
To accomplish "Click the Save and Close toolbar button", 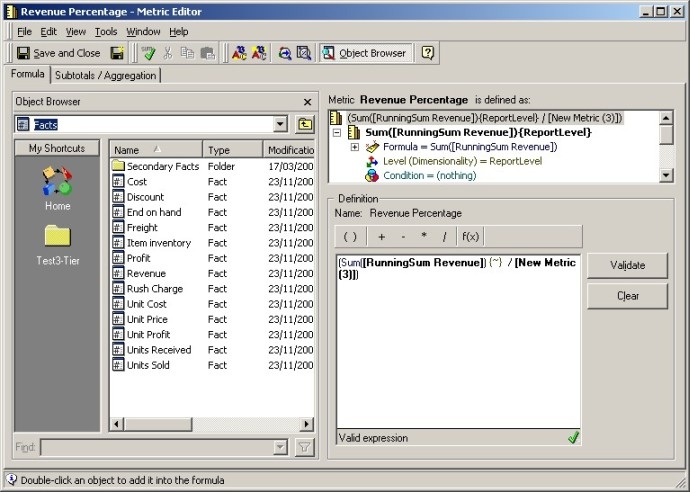I will point(58,53).
